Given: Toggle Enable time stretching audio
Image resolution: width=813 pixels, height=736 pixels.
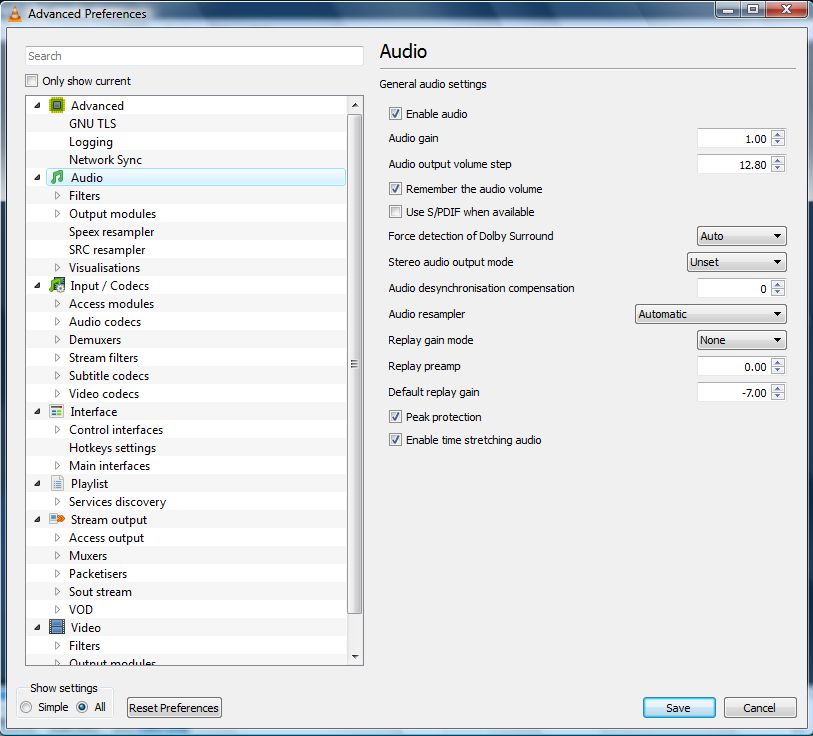Looking at the screenshot, I should 395,440.
